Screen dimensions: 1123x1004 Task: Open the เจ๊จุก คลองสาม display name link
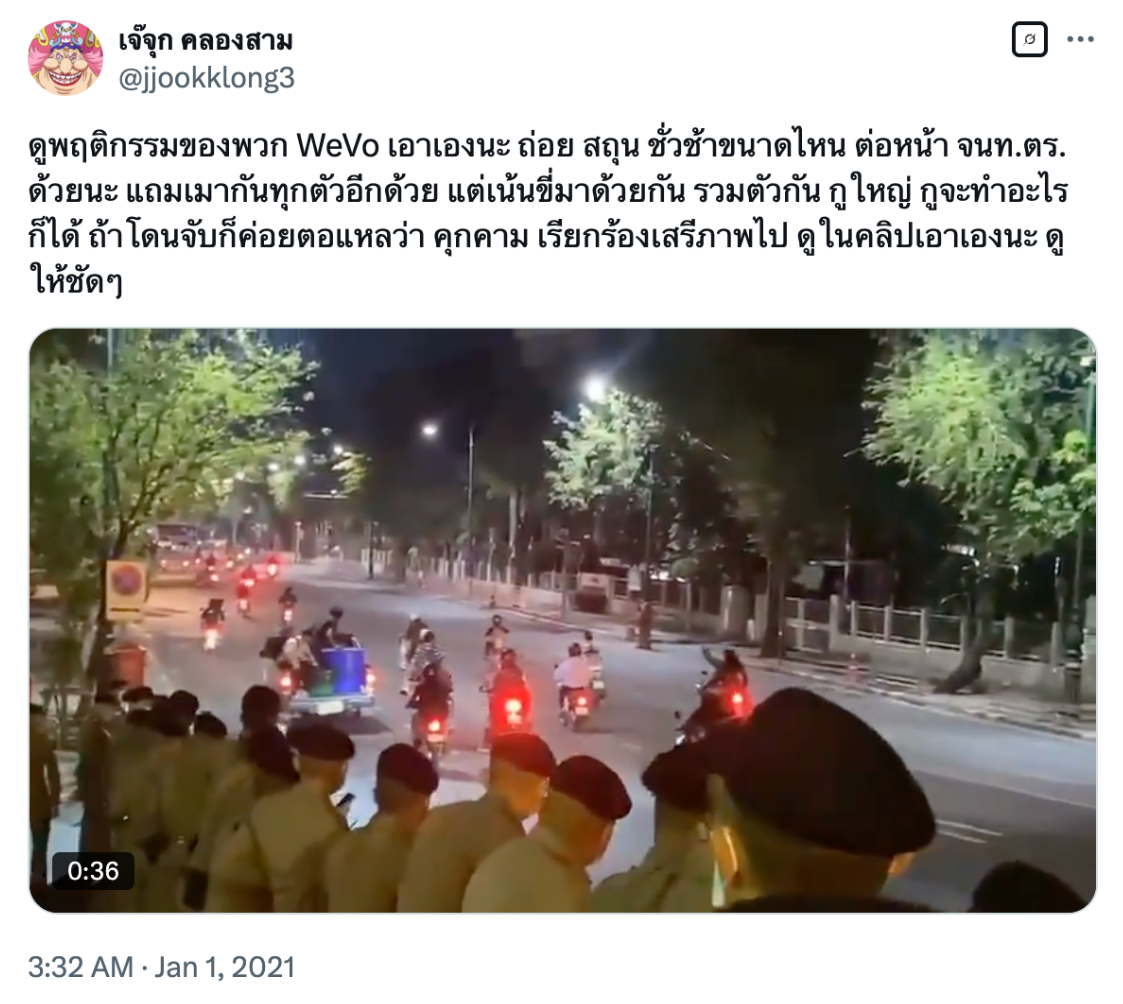tap(206, 41)
